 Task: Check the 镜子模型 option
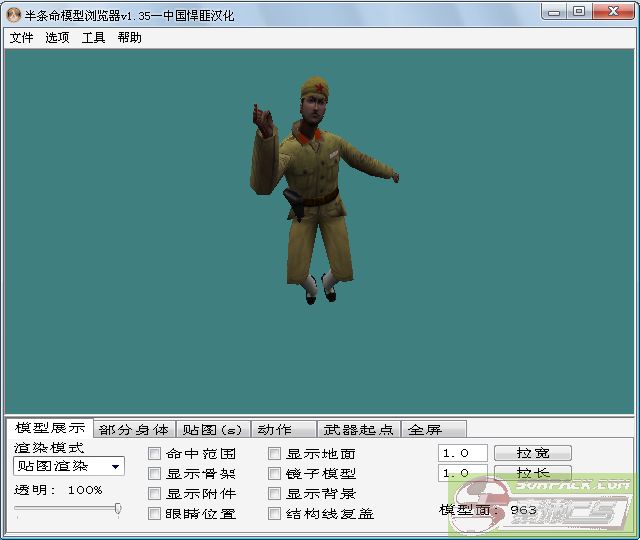coord(275,474)
